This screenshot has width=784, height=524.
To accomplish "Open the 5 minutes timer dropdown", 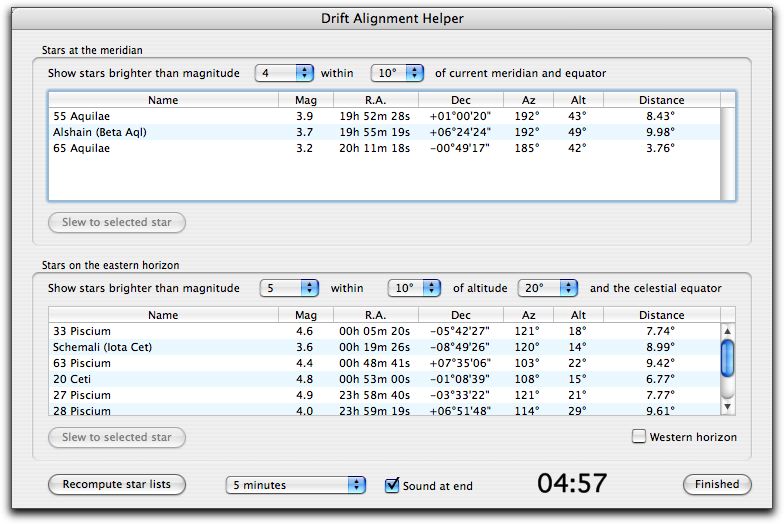I will click(x=296, y=485).
